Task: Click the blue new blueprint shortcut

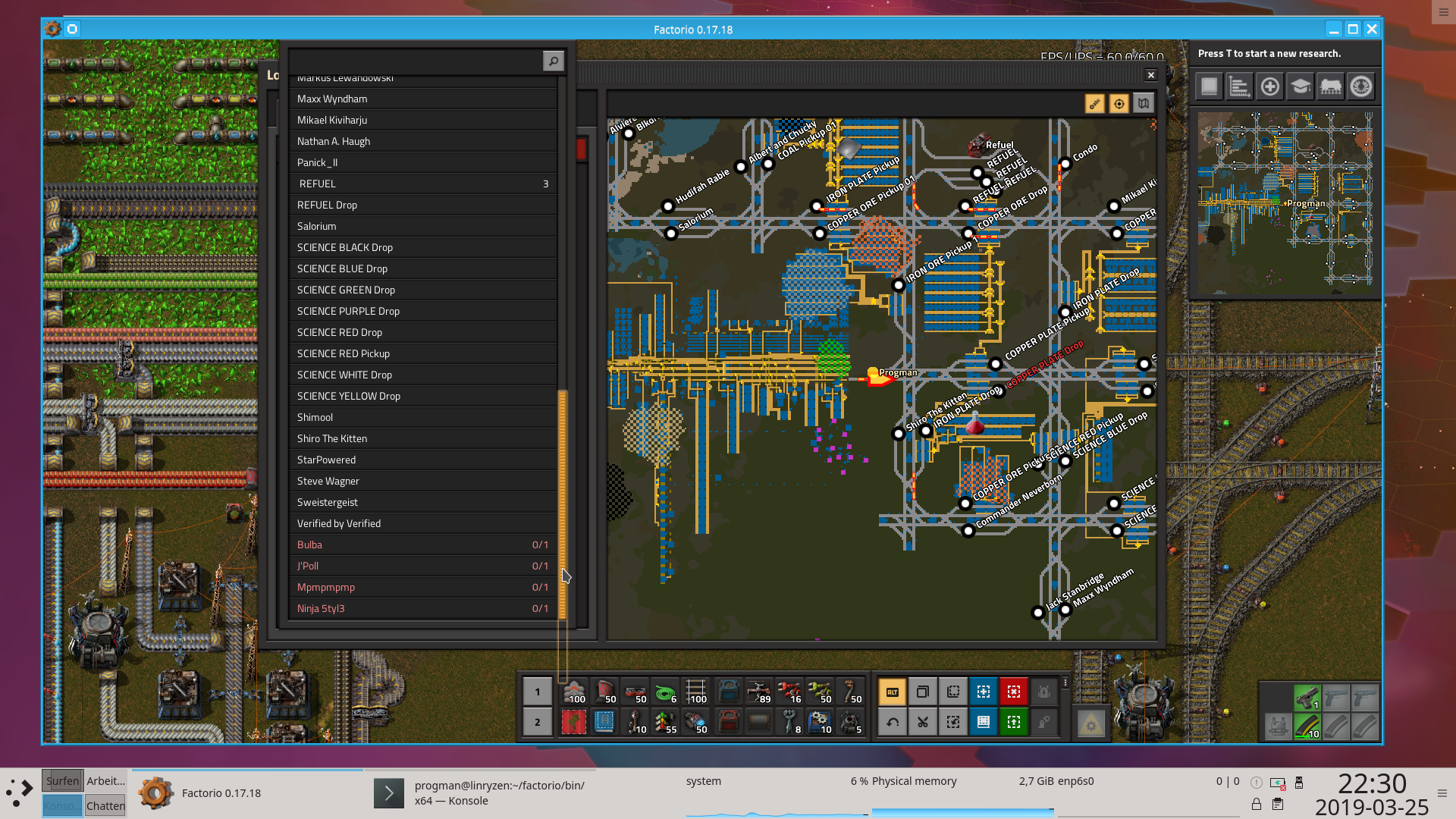Action: point(984,692)
